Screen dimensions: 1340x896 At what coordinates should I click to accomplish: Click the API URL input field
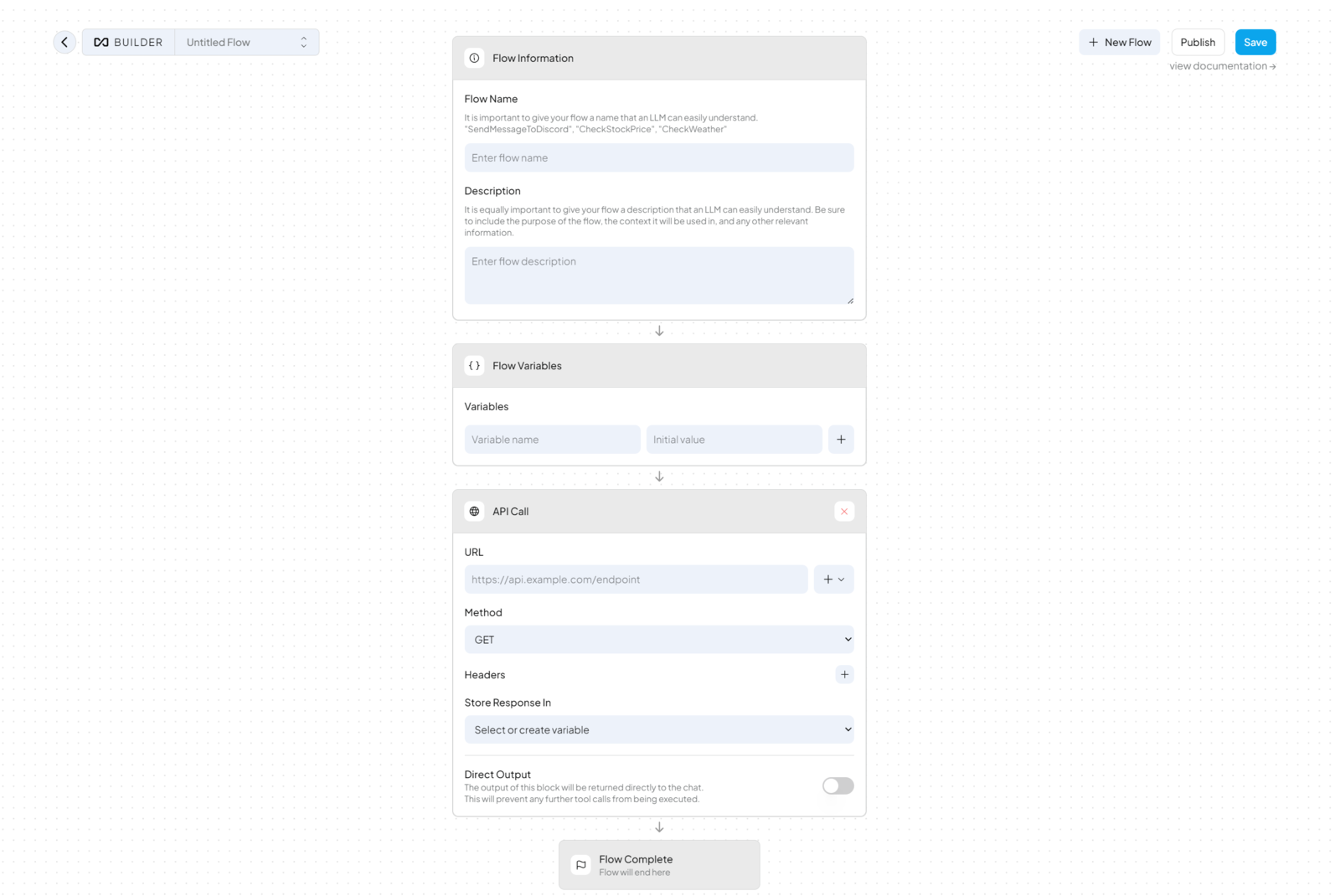[636, 579]
